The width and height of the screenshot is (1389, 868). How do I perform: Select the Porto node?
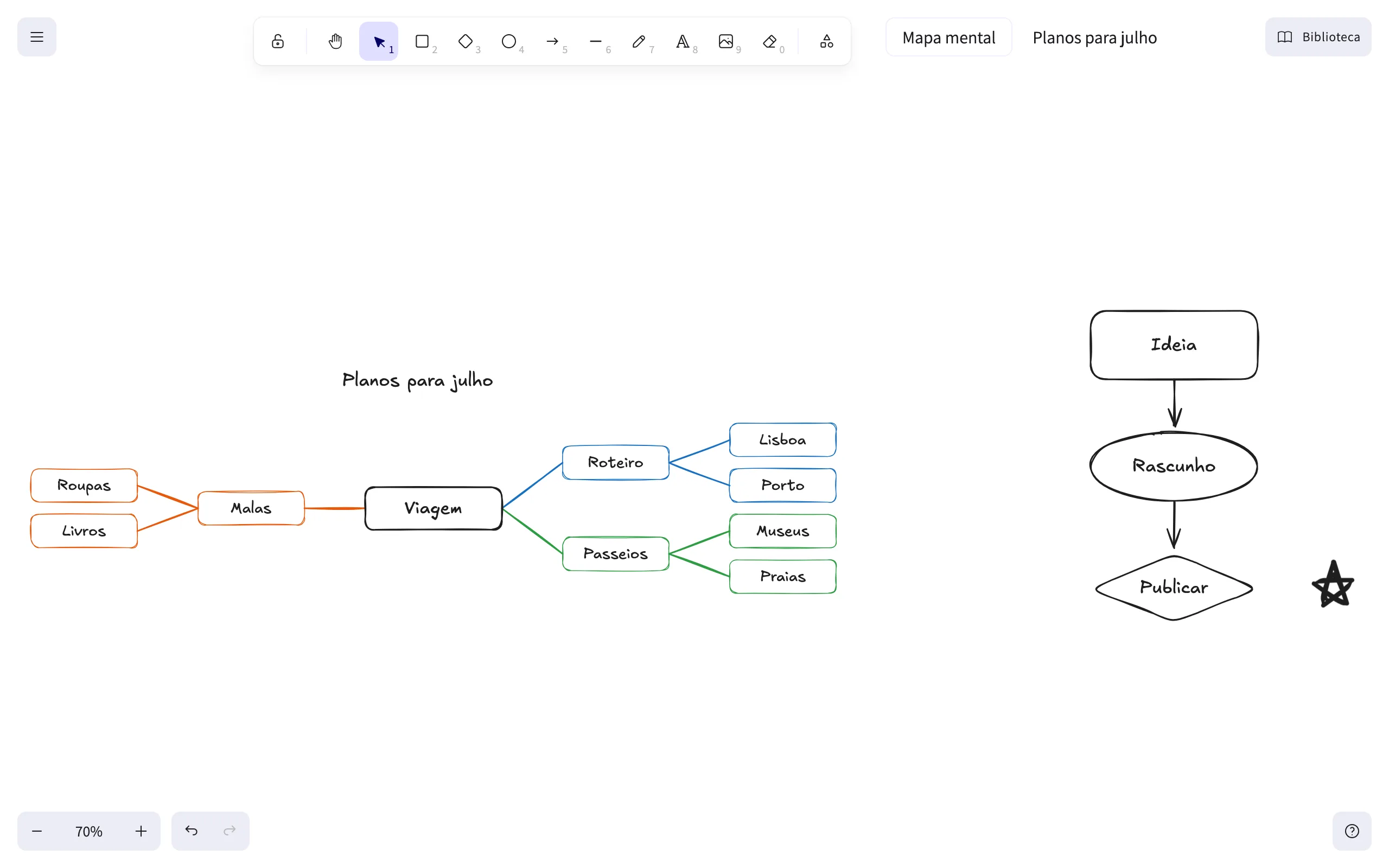(783, 485)
